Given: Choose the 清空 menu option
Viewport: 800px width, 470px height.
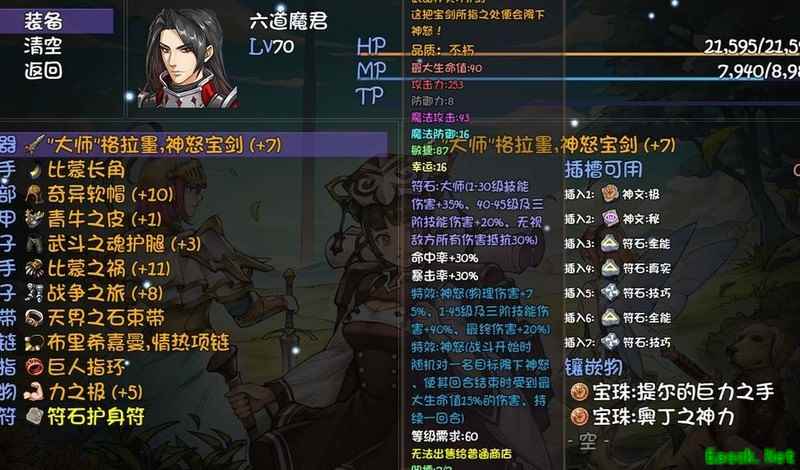Looking at the screenshot, I should point(43,46).
